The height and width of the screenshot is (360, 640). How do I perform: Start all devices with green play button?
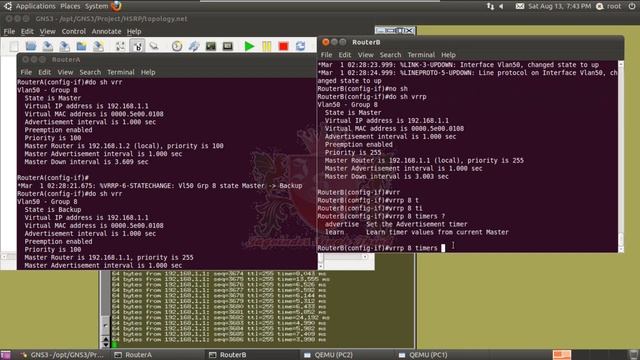click(249, 46)
